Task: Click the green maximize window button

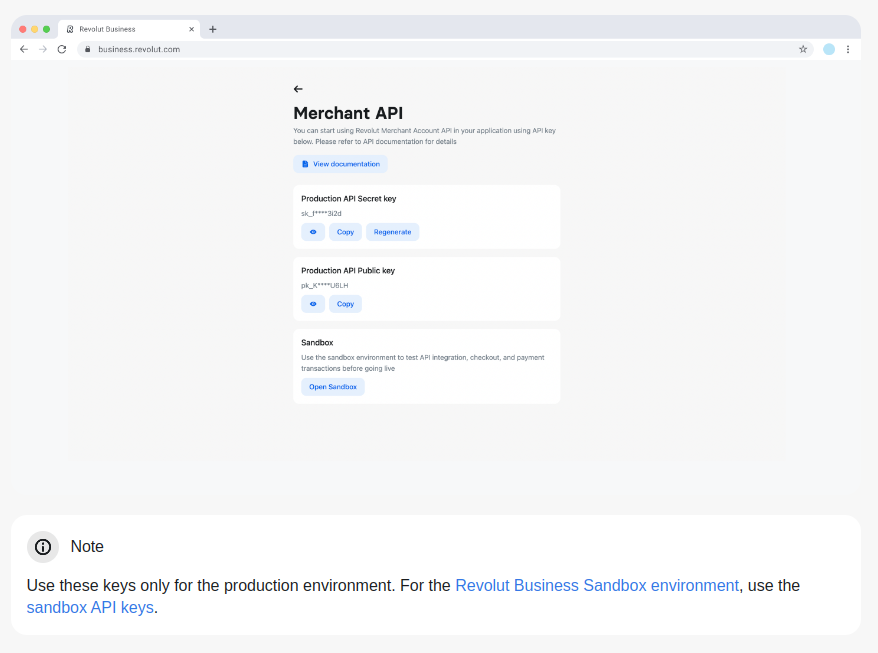Action: click(x=46, y=29)
